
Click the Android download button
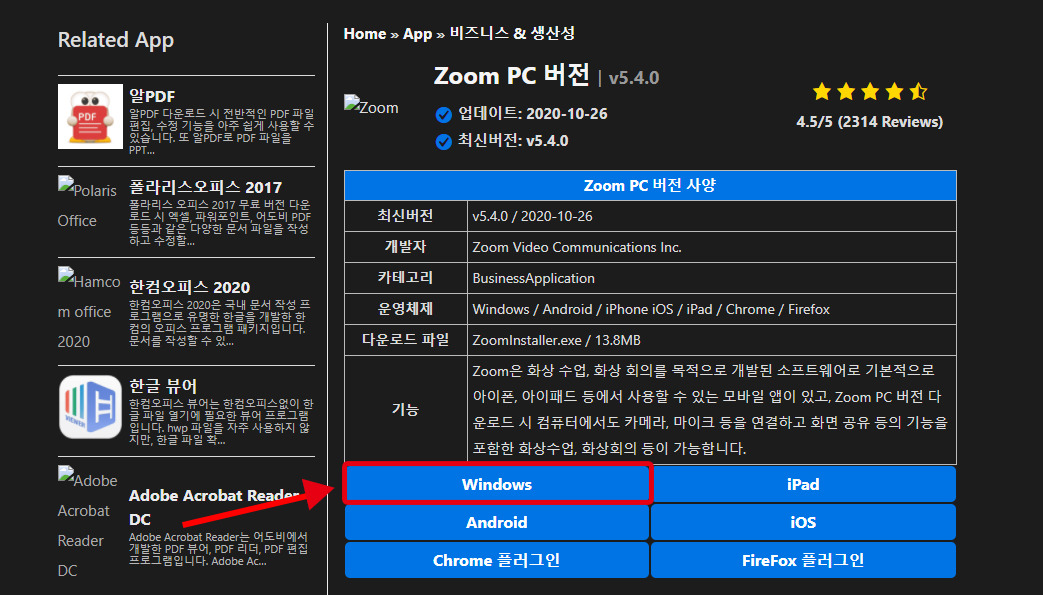(x=497, y=522)
